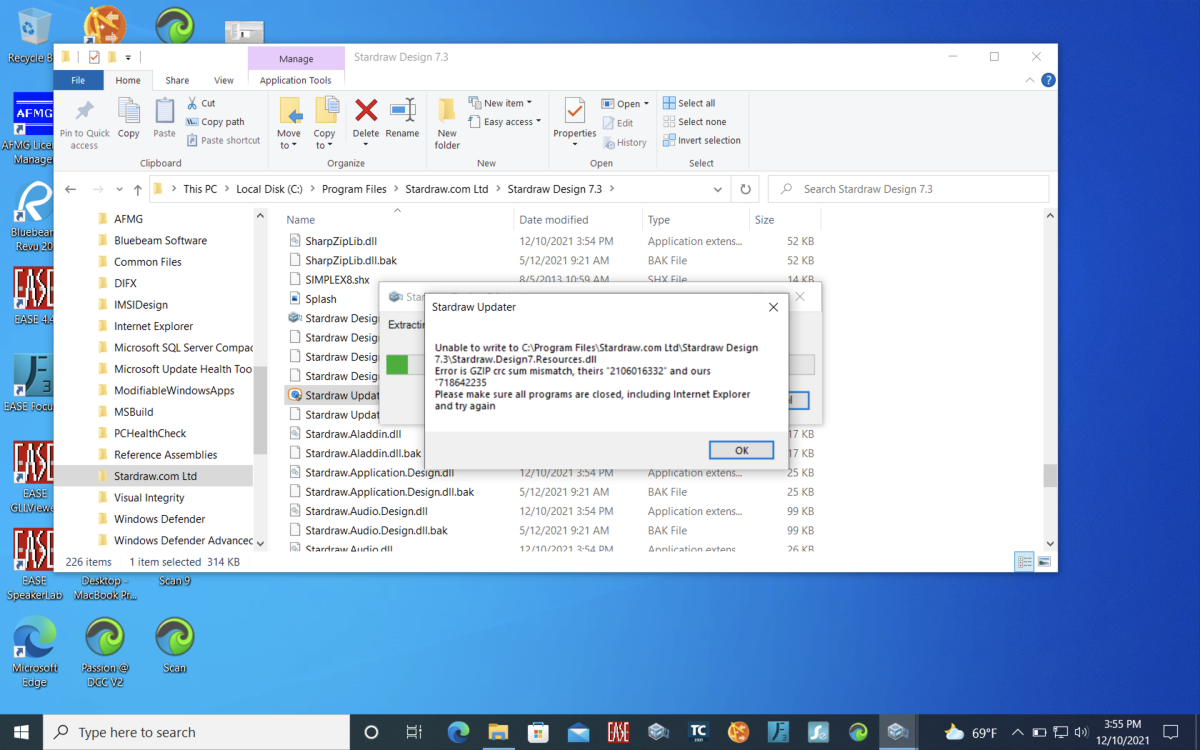Expand the address bar history dropdown

pos(717,189)
